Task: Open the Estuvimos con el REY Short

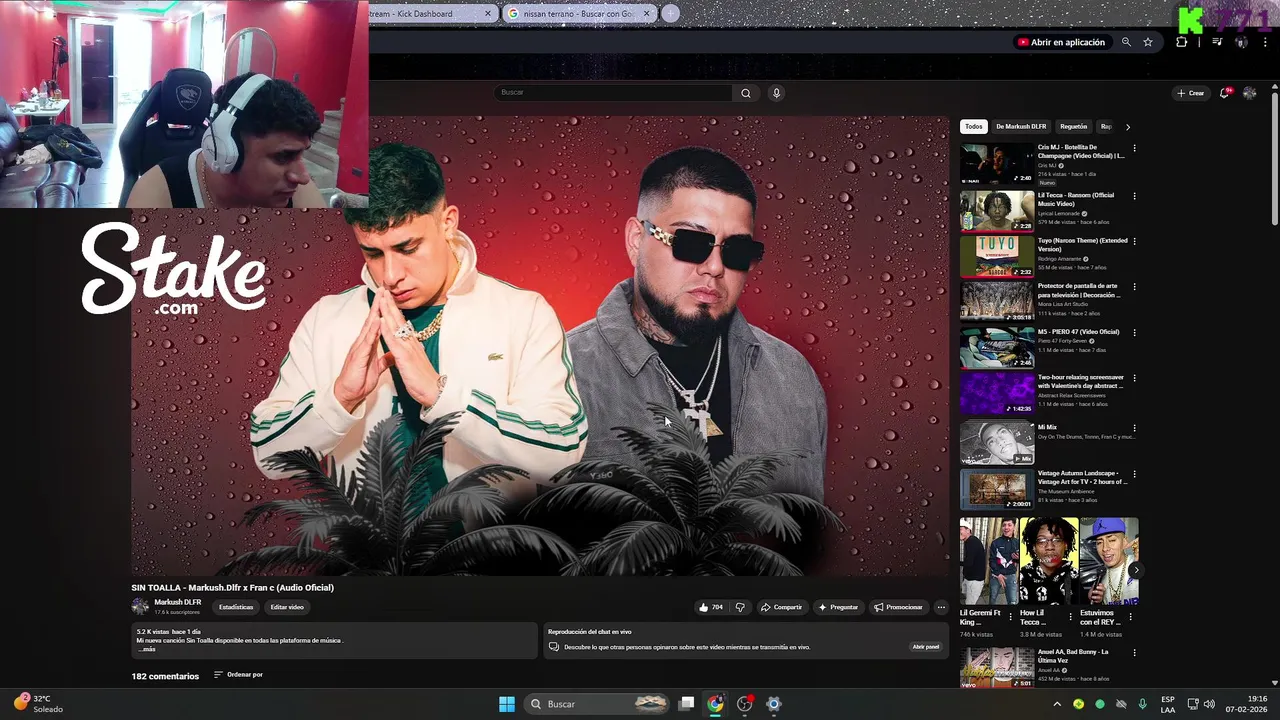Action: [x=1109, y=561]
